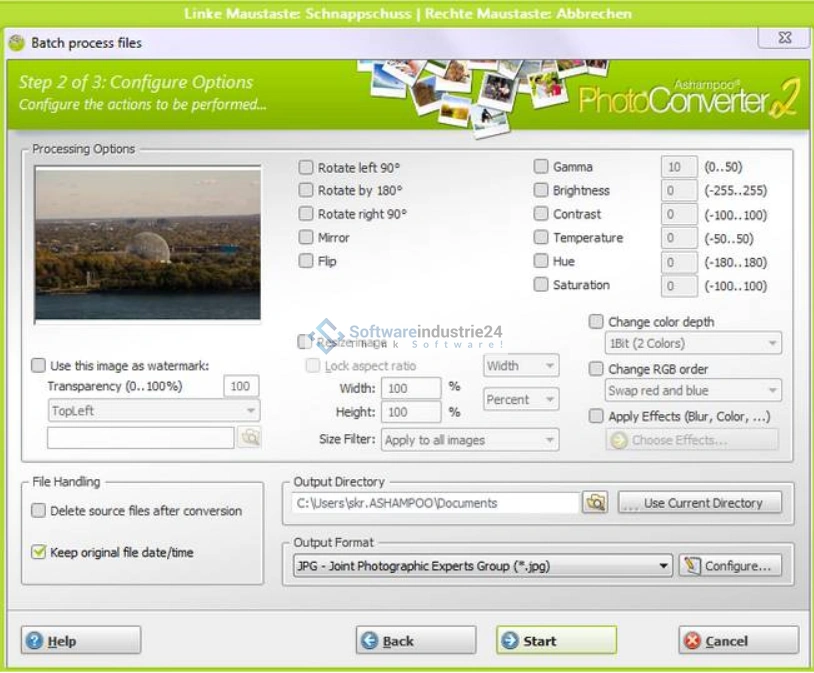This screenshot has width=814, height=673.
Task: Click the Output Directory browse folder icon
Action: point(596,503)
